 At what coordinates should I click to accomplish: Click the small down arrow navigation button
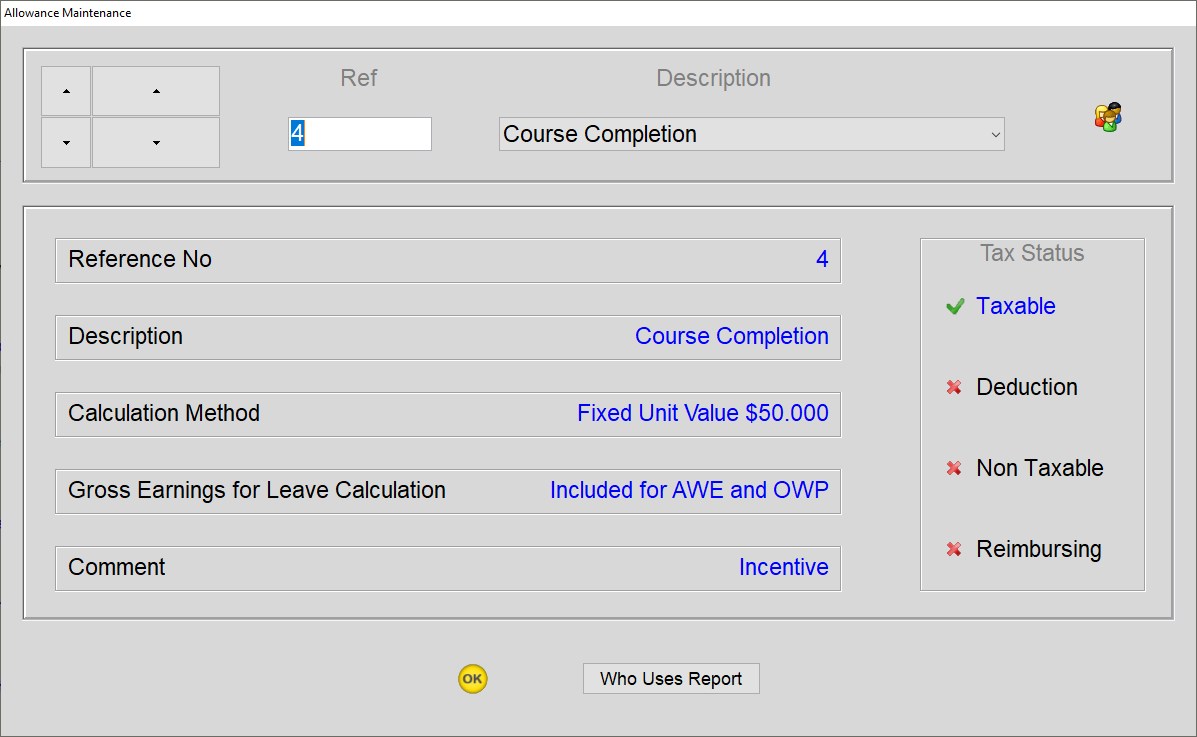tap(66, 142)
